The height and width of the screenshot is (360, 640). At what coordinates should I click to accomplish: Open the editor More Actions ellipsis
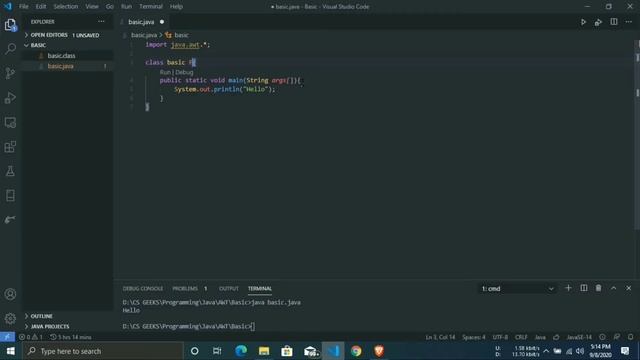tap(629, 22)
